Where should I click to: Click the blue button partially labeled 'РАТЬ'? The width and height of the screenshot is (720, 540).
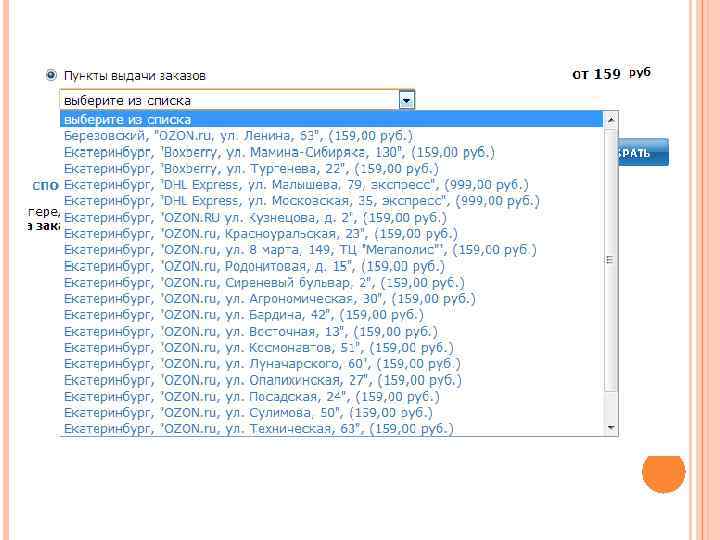coord(643,152)
